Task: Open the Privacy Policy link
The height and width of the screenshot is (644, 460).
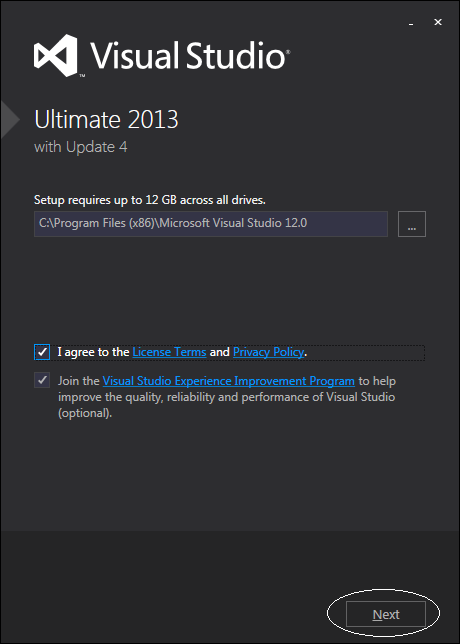Action: pos(269,352)
